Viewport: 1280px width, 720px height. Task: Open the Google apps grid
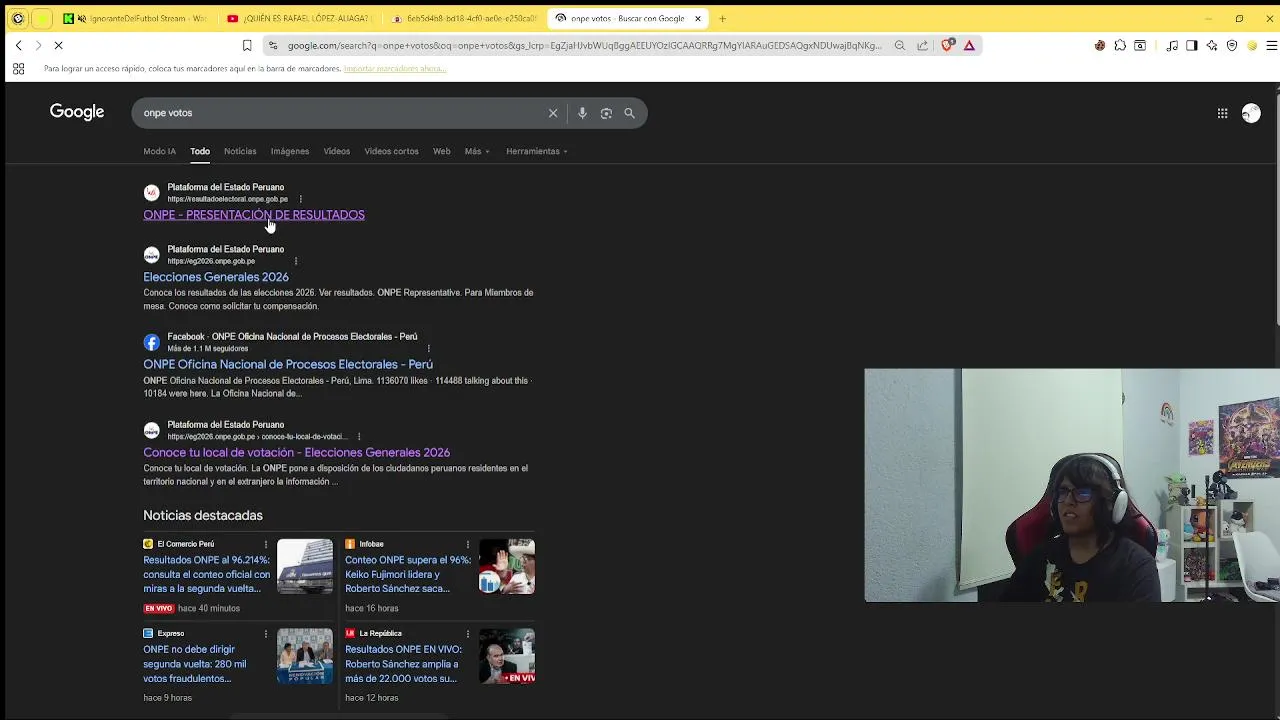(x=1222, y=113)
